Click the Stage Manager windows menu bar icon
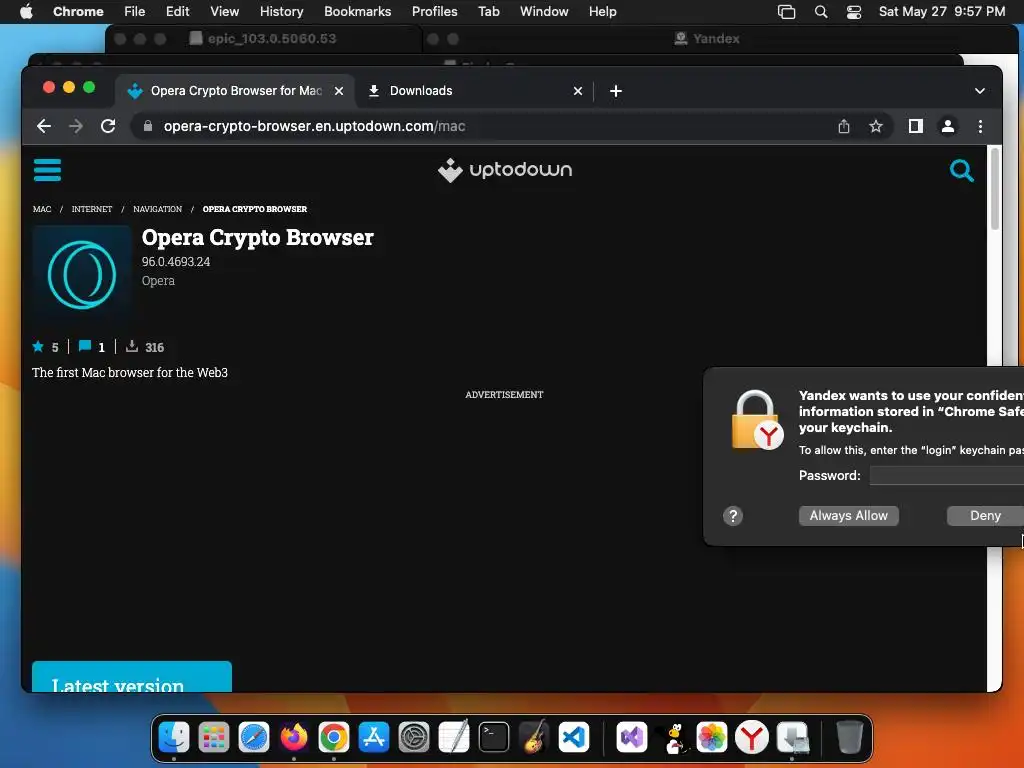Viewport: 1024px width, 768px height. click(x=786, y=12)
